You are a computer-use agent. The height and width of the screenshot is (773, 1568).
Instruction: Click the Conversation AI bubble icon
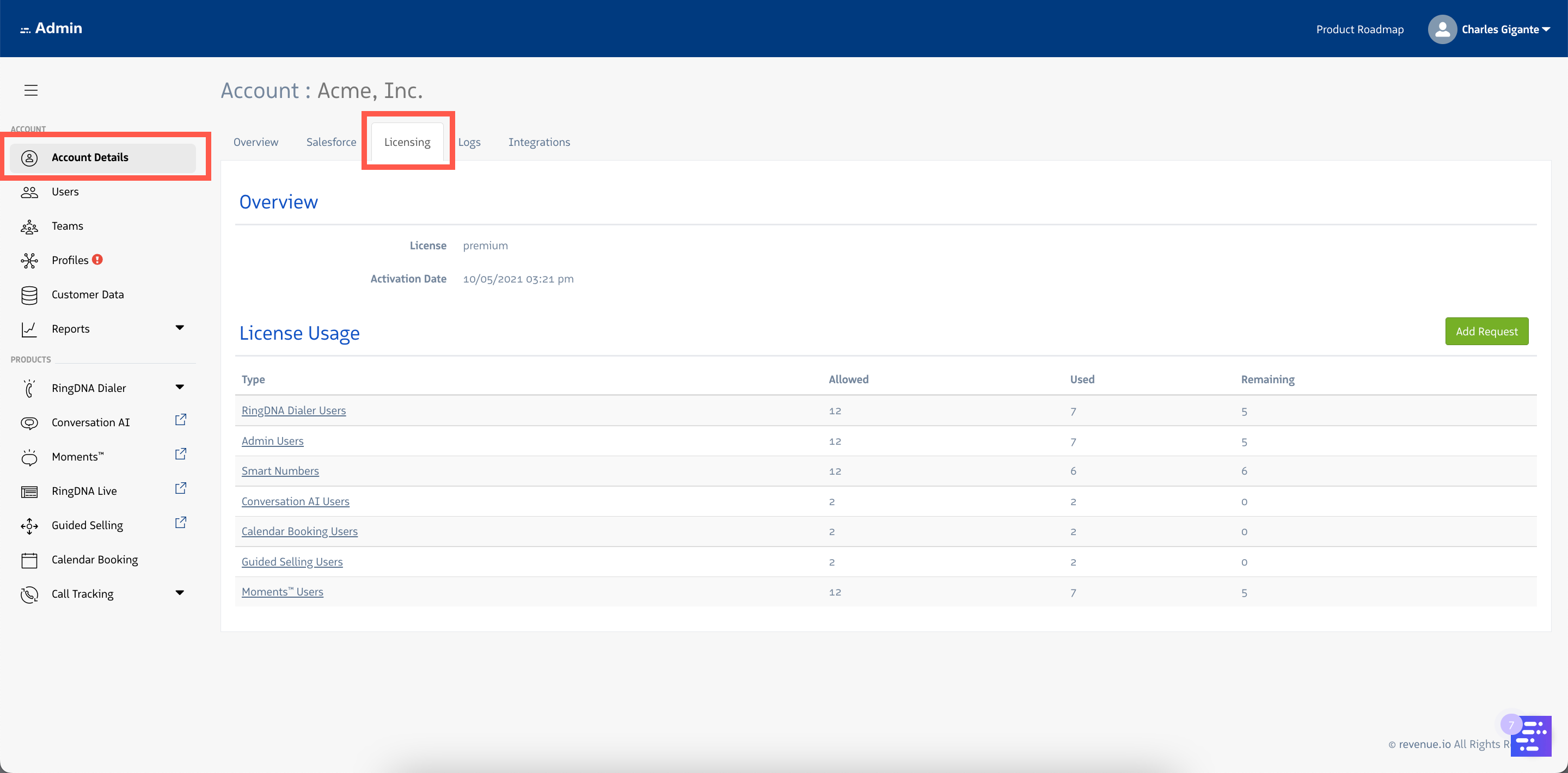pyautogui.click(x=29, y=423)
